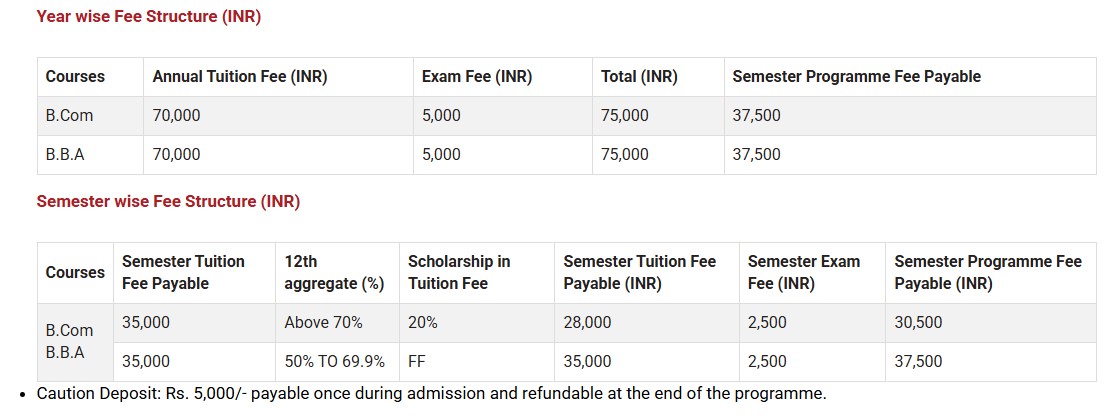Click the 'Above 70%' cell

point(323,323)
